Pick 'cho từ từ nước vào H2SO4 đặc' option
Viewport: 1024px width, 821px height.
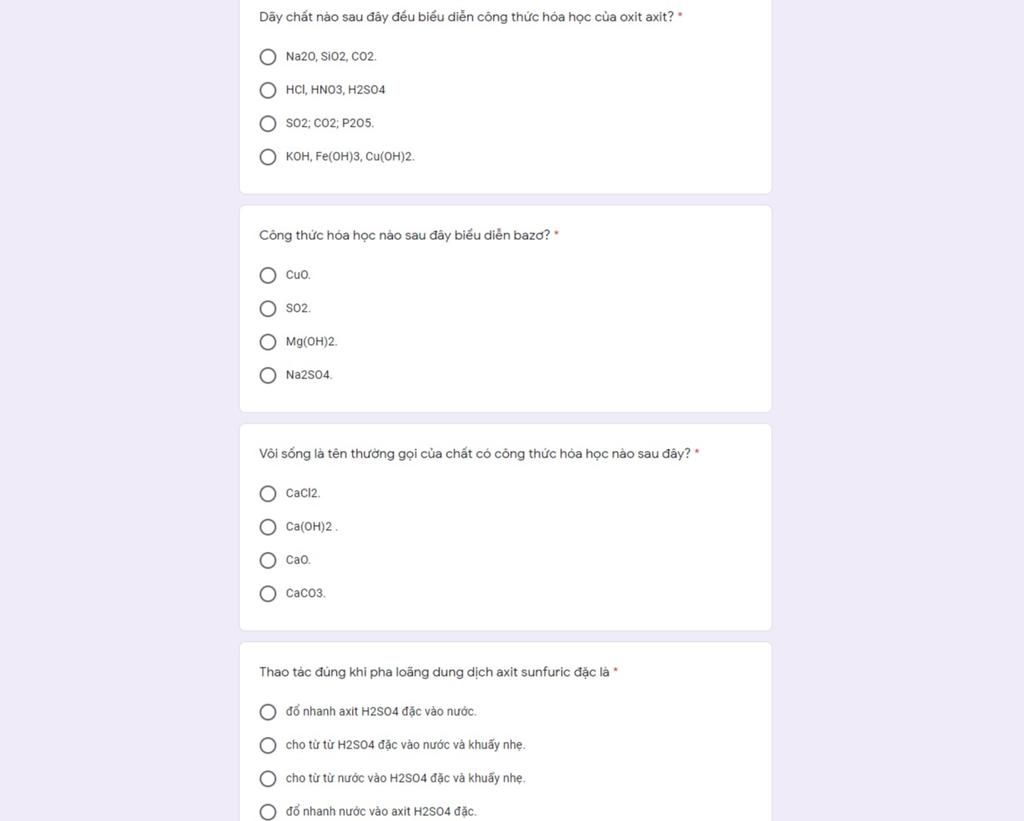point(268,779)
